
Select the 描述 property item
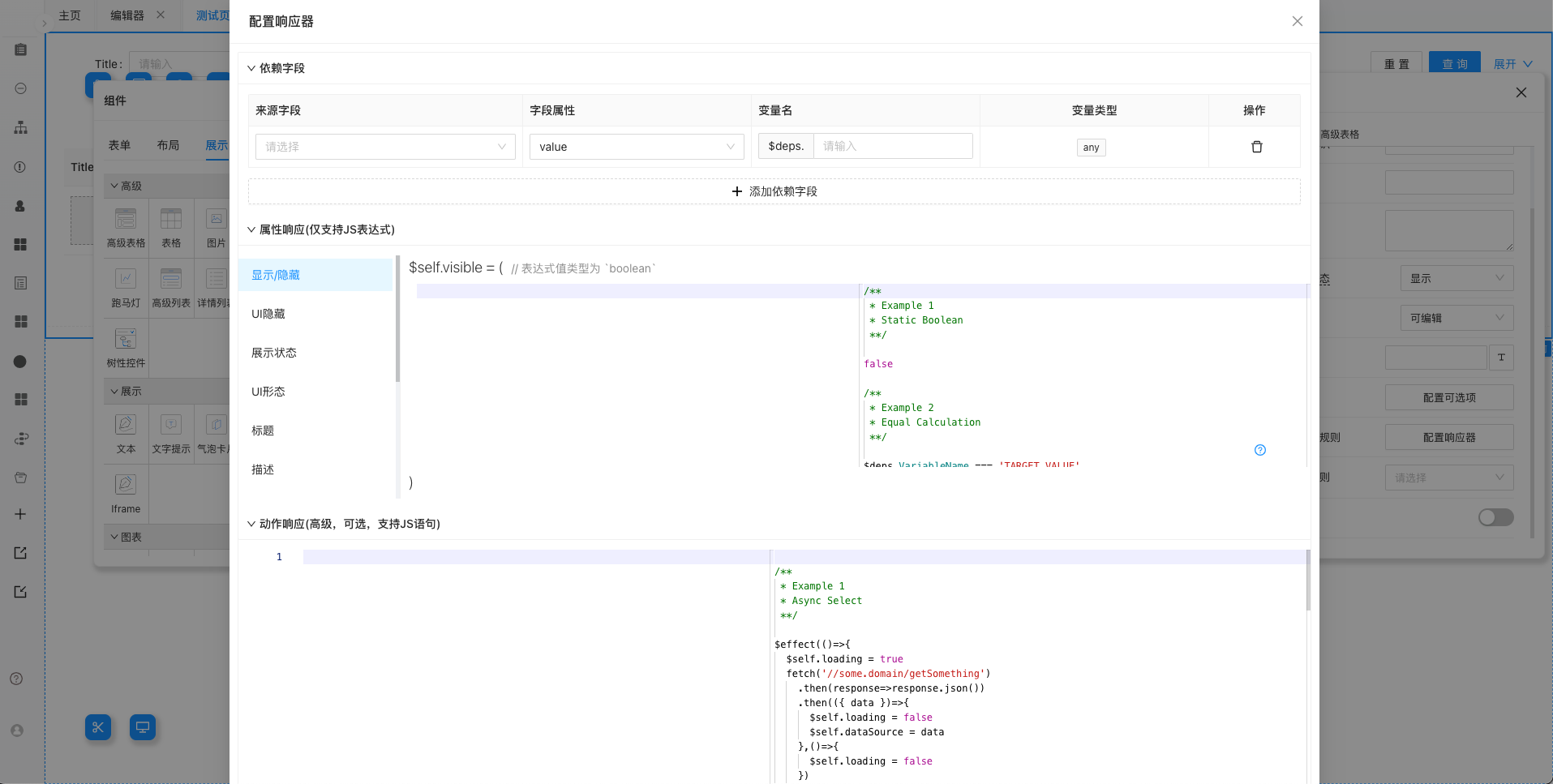coord(315,469)
